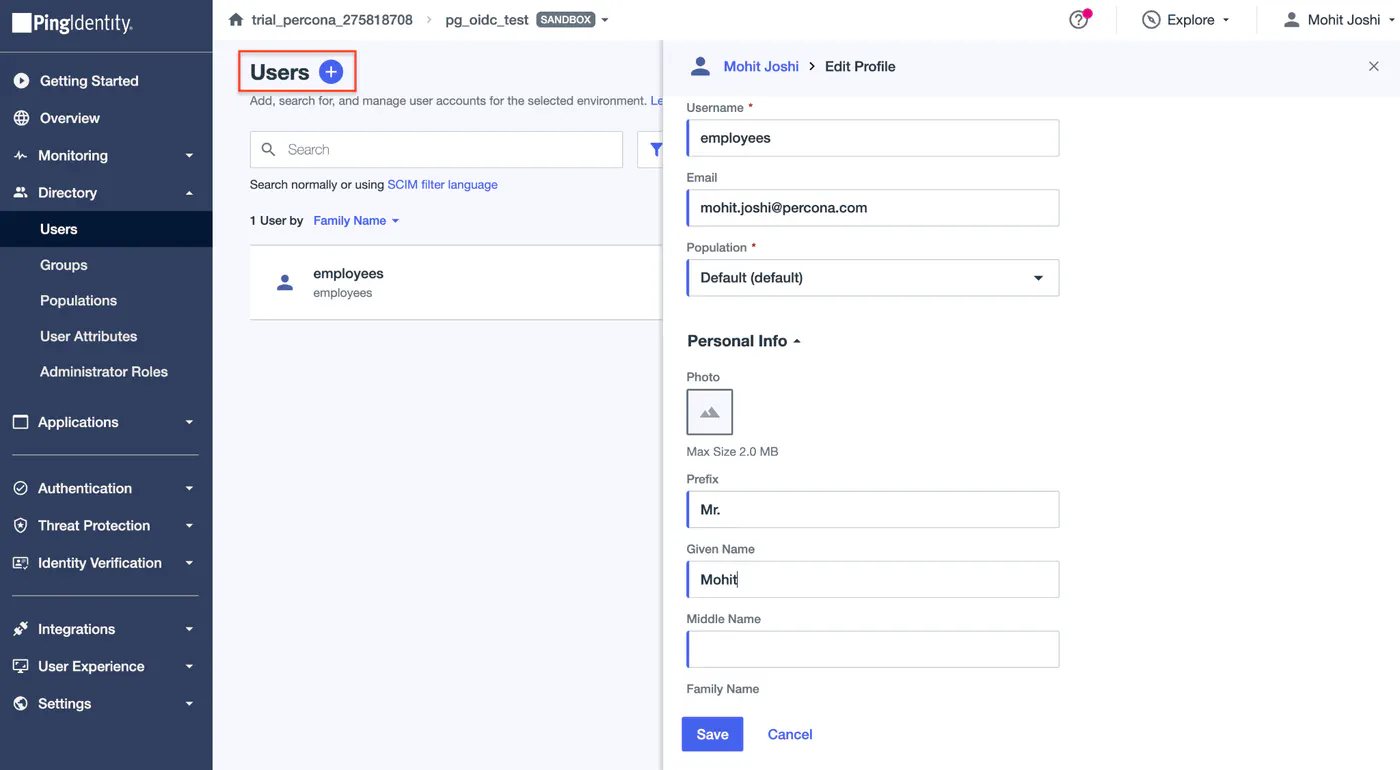Select the employees user row
Image resolution: width=1400 pixels, height=770 pixels.
(x=456, y=283)
